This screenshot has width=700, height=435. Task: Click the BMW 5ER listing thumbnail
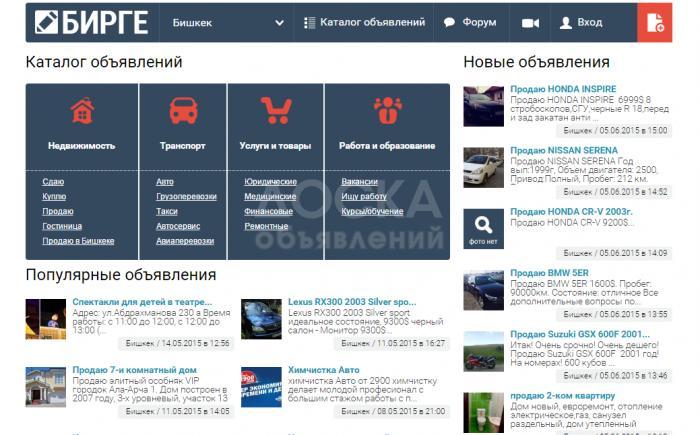tap(483, 289)
